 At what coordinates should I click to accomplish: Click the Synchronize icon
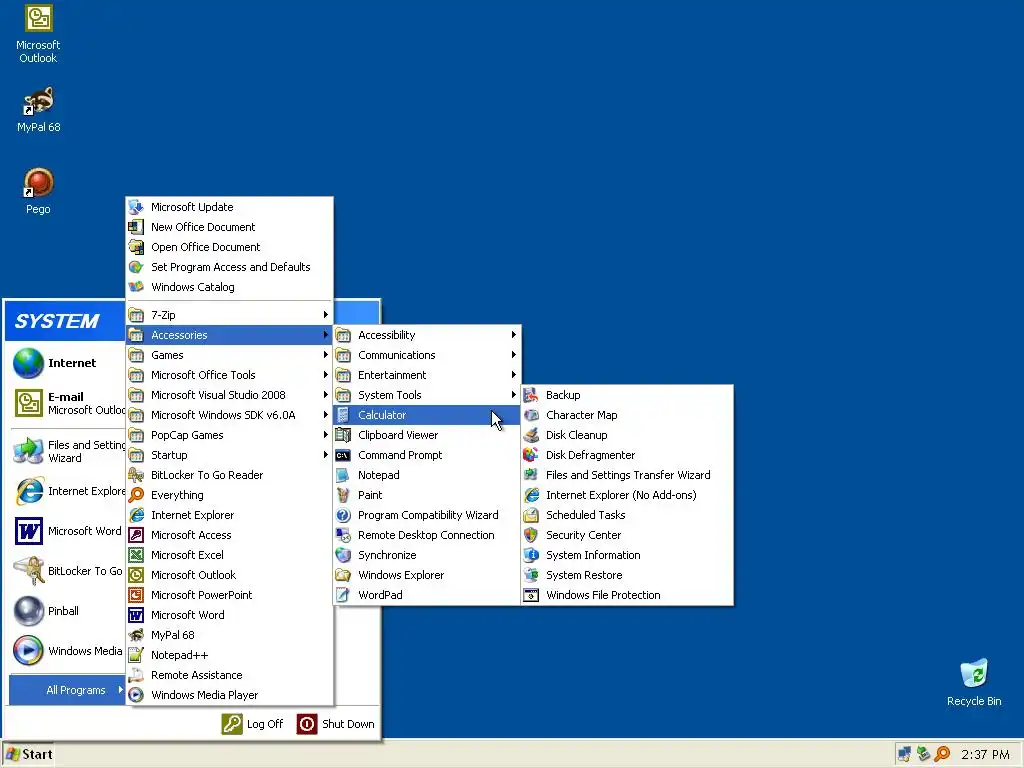tap(343, 555)
